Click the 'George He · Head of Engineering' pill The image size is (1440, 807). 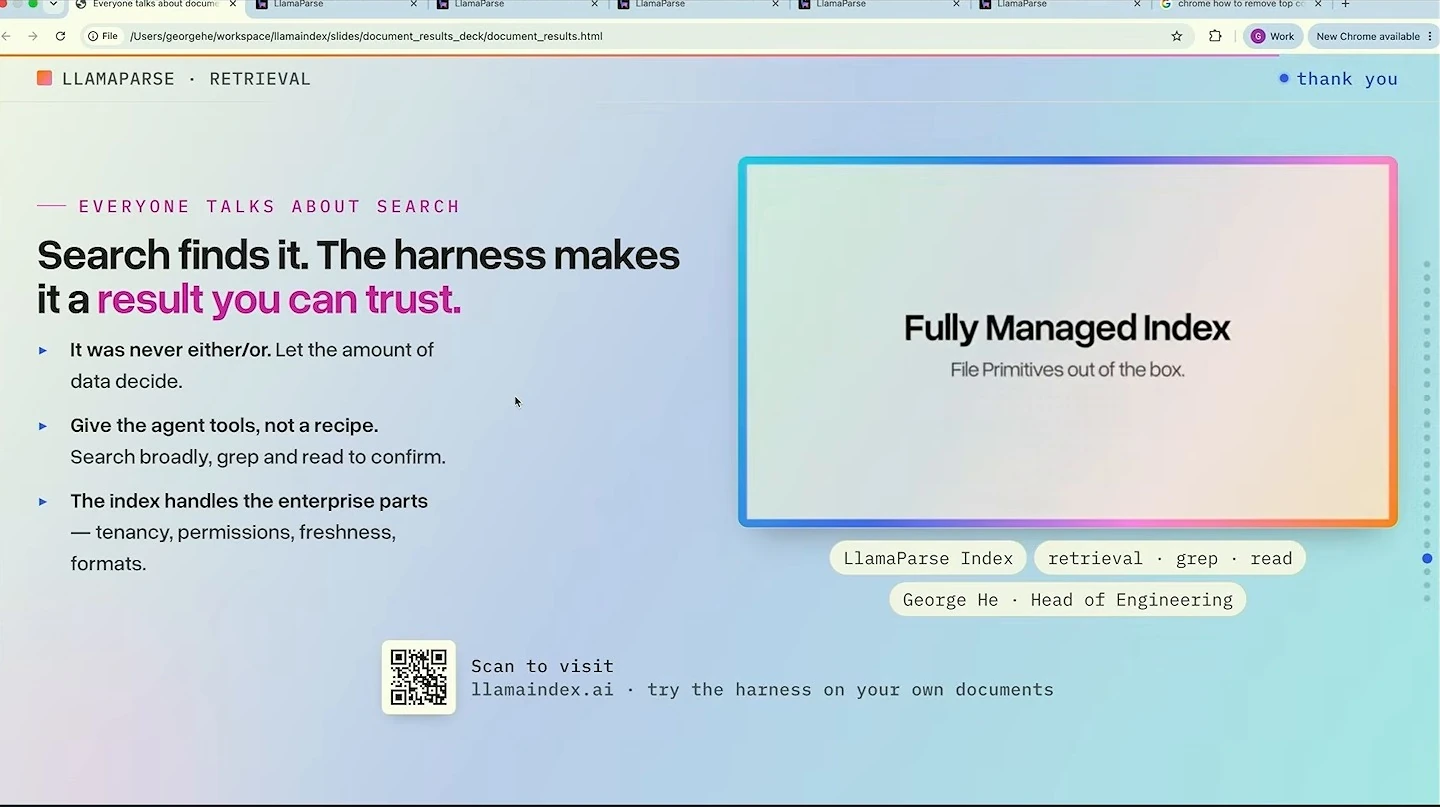(1067, 599)
